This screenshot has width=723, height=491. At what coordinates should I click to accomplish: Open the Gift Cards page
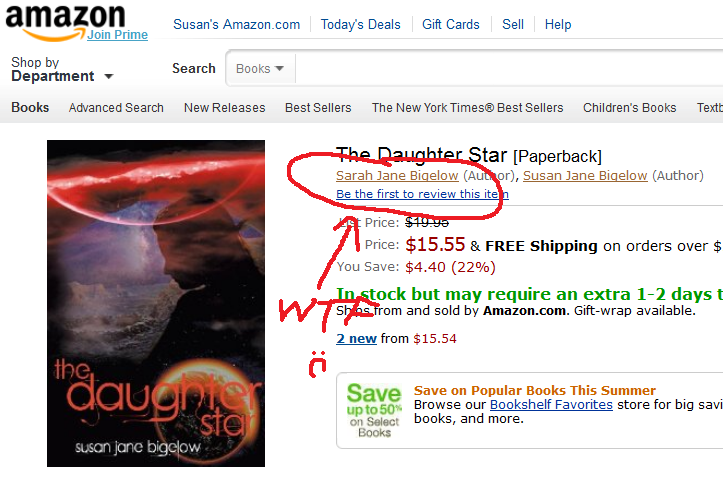pyautogui.click(x=451, y=24)
